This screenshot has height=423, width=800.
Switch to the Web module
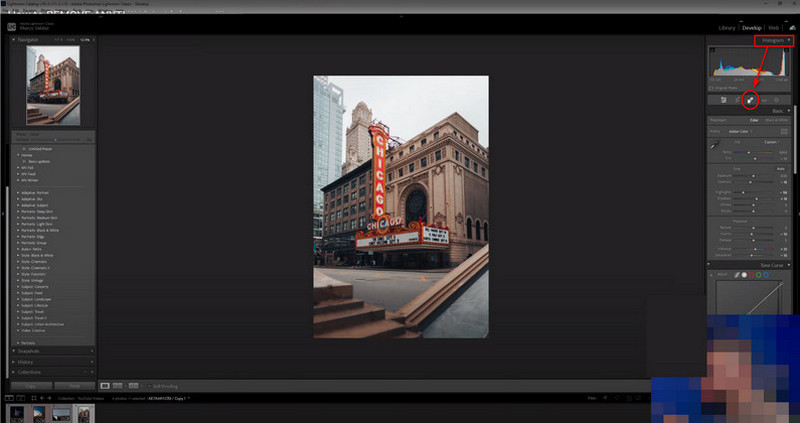[x=773, y=28]
